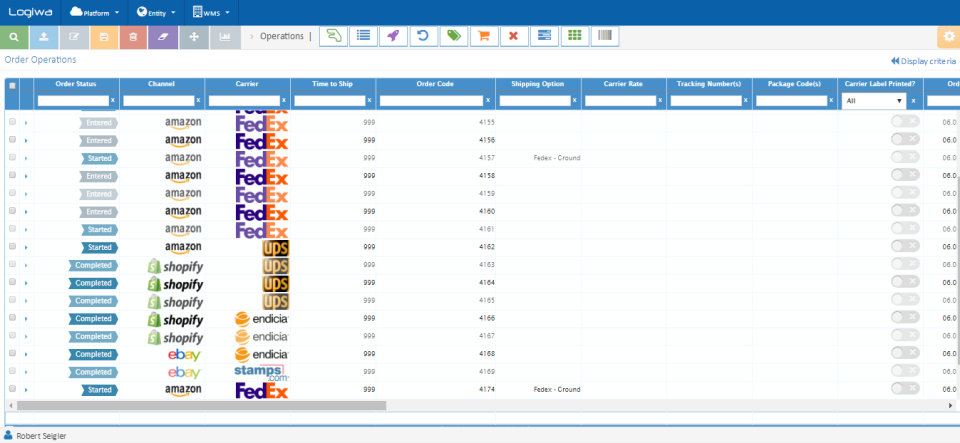Expand the row arrow for order 4160
The image size is (960, 443).
26,212
